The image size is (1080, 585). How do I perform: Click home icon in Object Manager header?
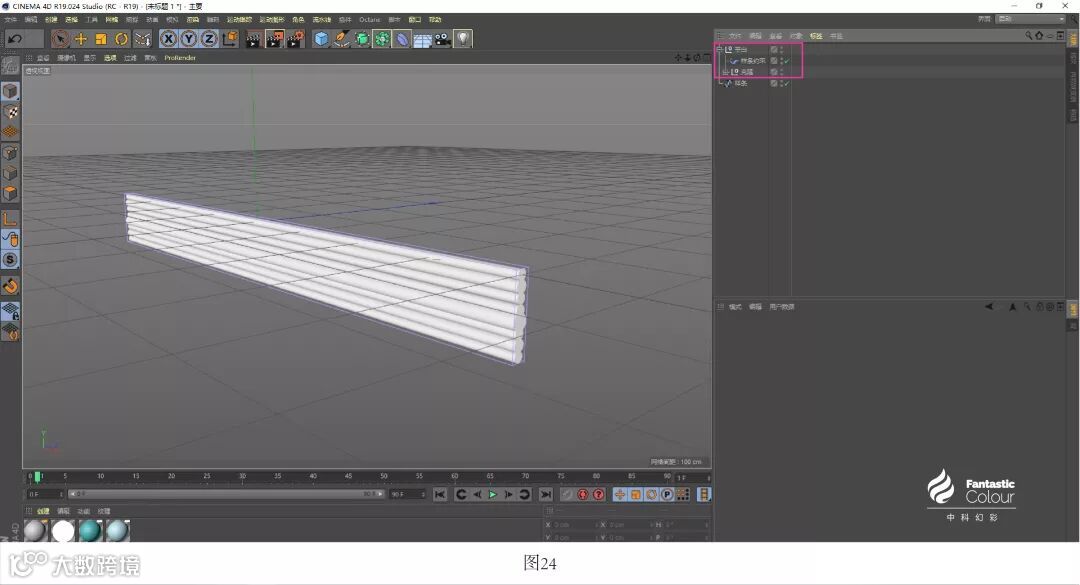point(1039,35)
